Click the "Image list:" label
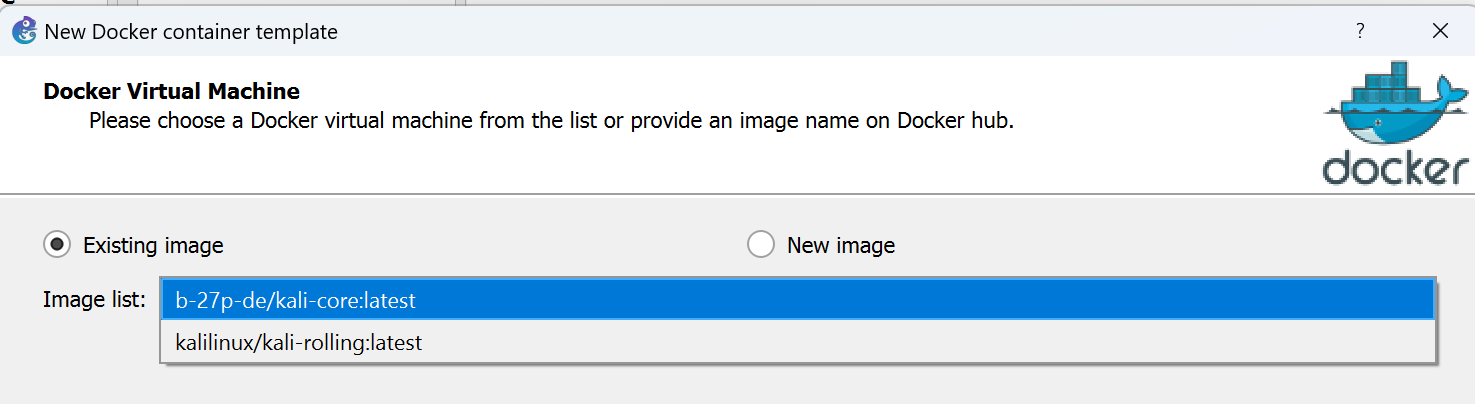This screenshot has height=404, width=1475. [95, 300]
